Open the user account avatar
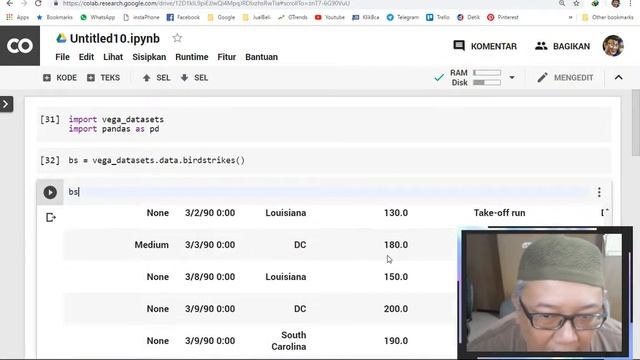This screenshot has width=640, height=360. (613, 46)
